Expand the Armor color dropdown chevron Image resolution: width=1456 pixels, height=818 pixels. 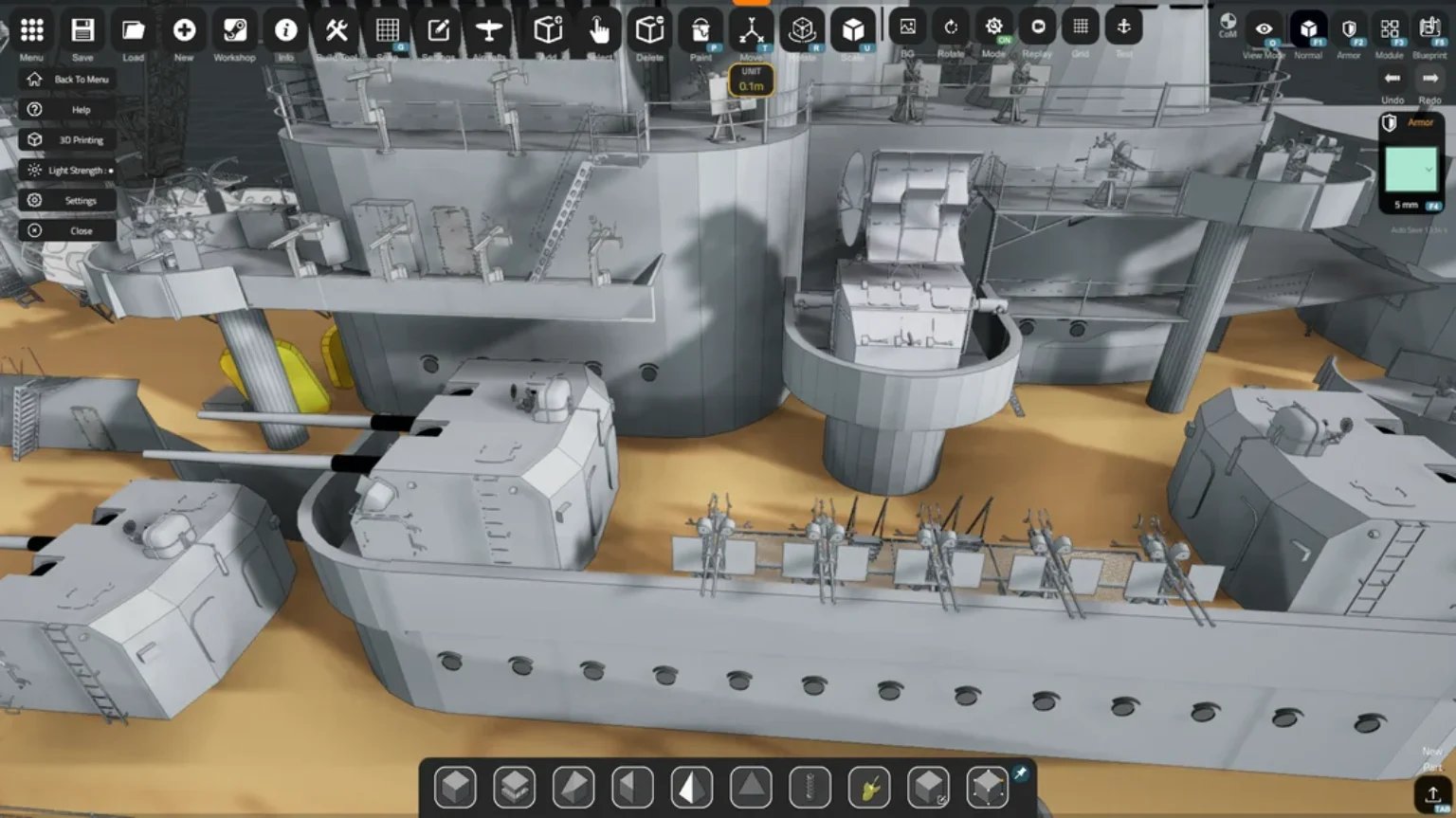(1429, 170)
